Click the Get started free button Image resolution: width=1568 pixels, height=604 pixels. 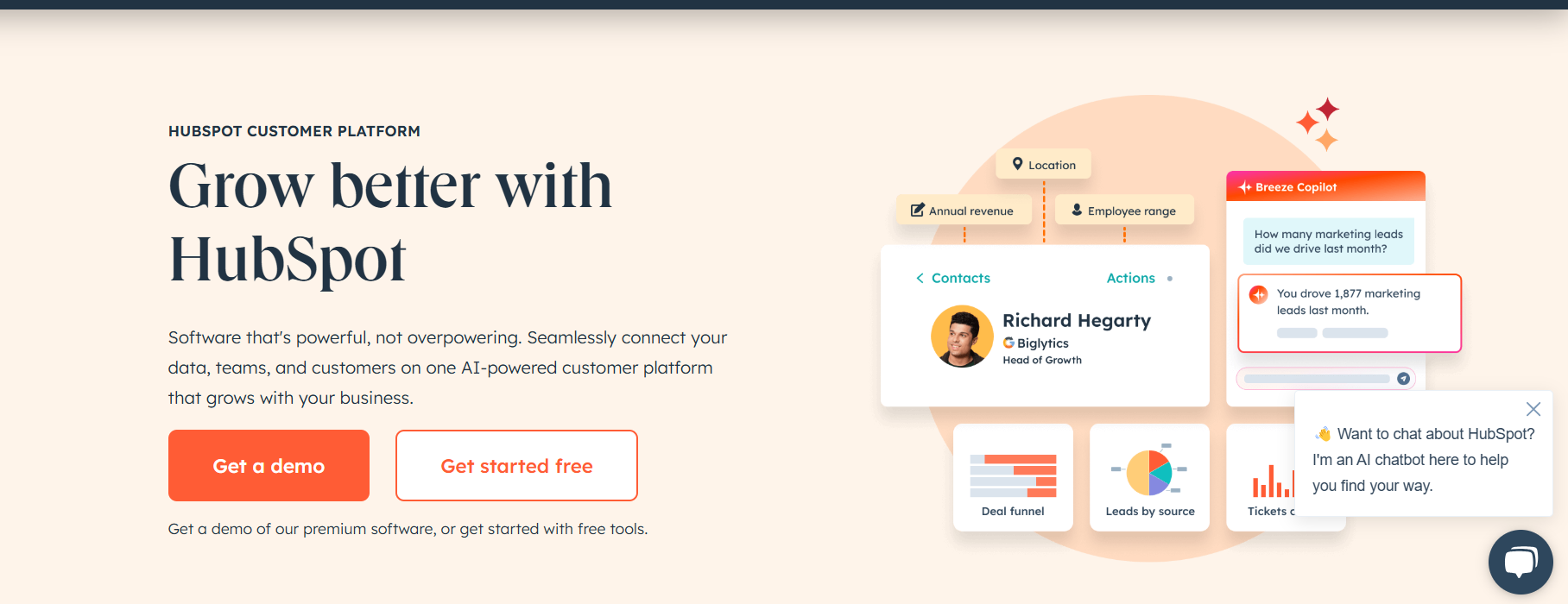[x=516, y=466]
